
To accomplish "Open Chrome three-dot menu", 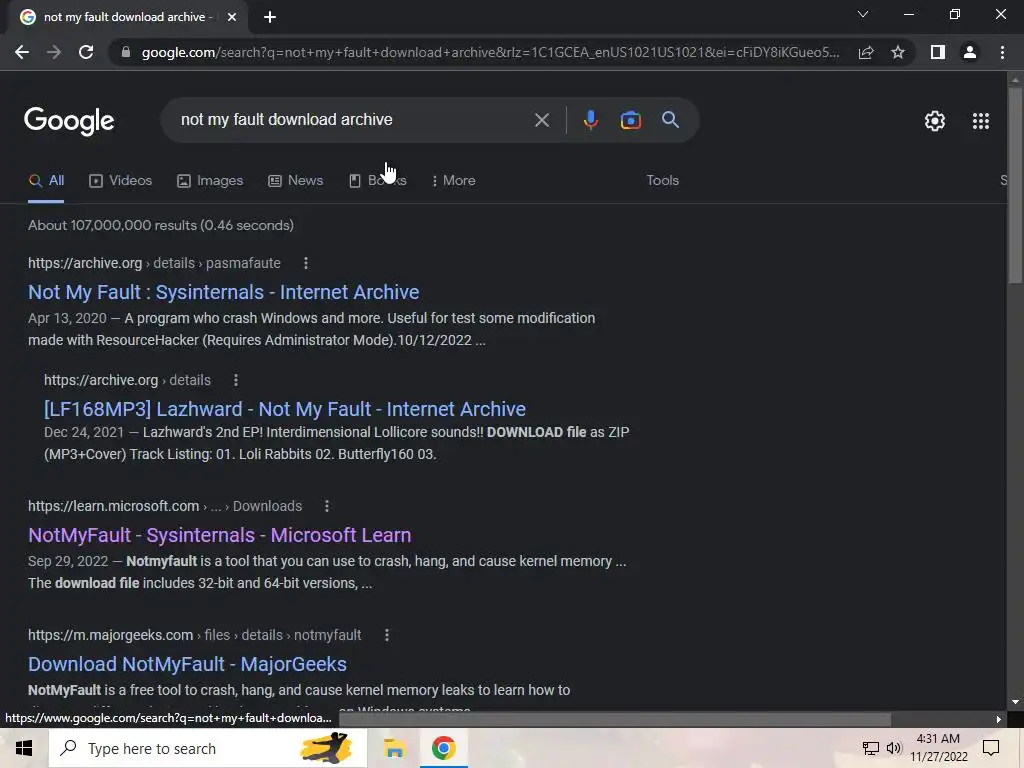I will coord(1002,52).
